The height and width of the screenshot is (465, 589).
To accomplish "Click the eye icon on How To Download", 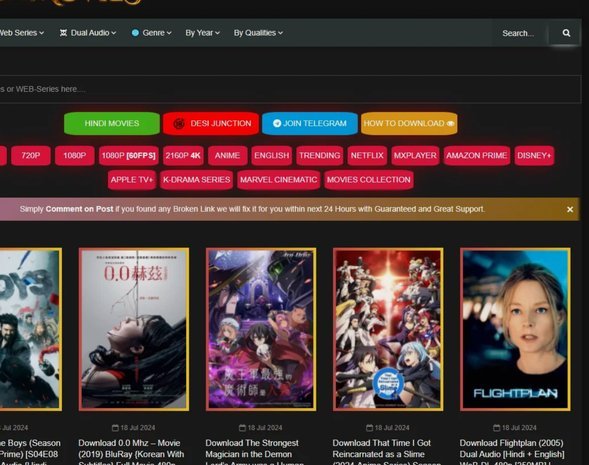I will 450,124.
